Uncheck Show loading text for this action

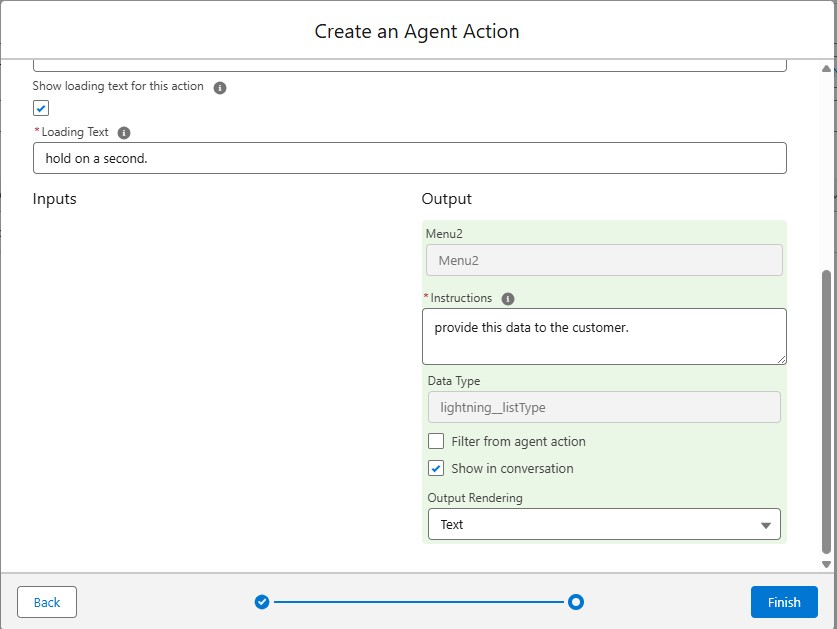[x=41, y=108]
